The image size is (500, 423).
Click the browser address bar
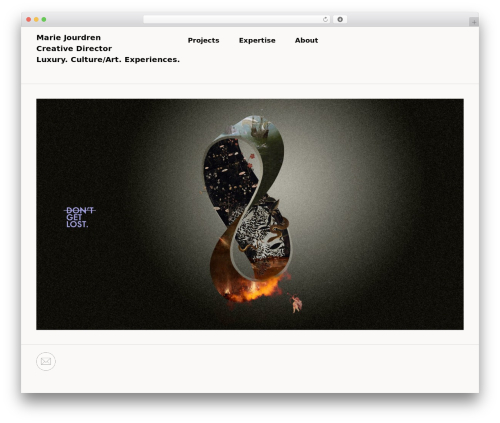tap(237, 19)
